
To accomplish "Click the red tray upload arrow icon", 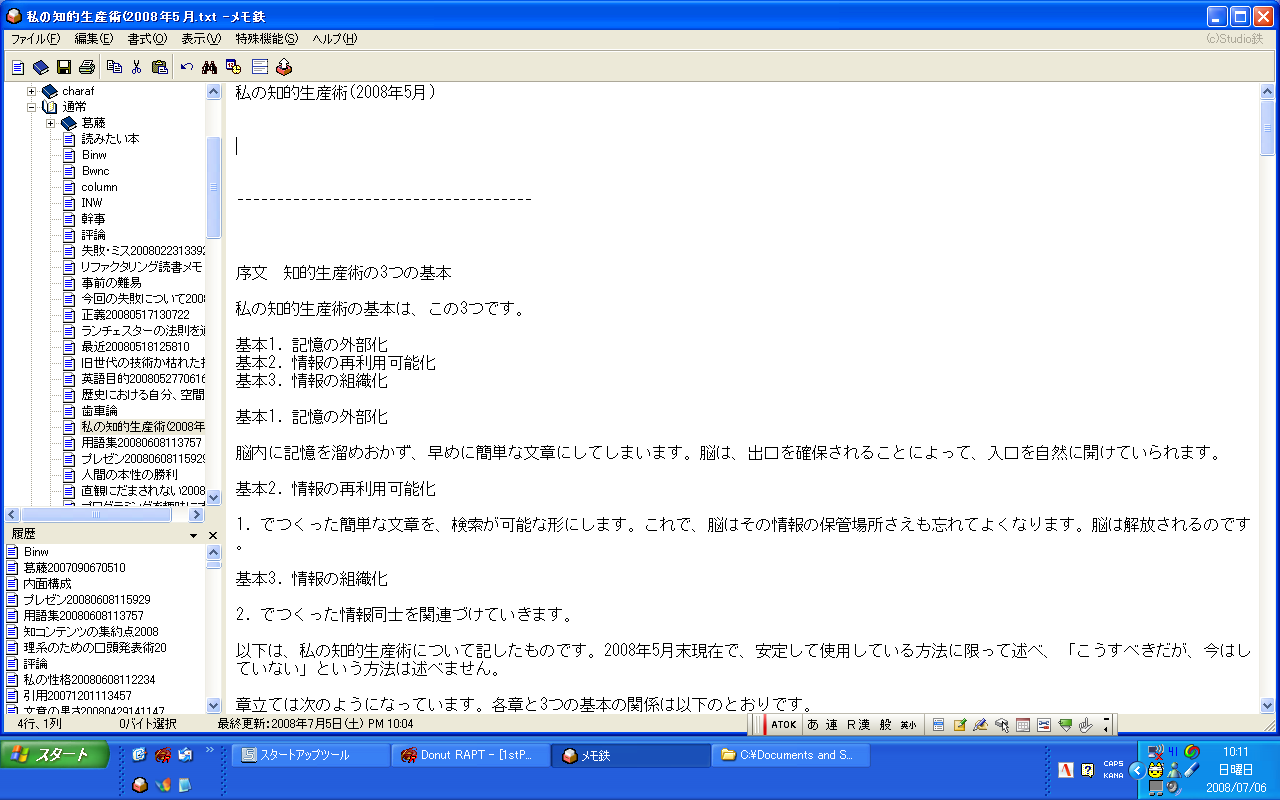I will [x=284, y=67].
